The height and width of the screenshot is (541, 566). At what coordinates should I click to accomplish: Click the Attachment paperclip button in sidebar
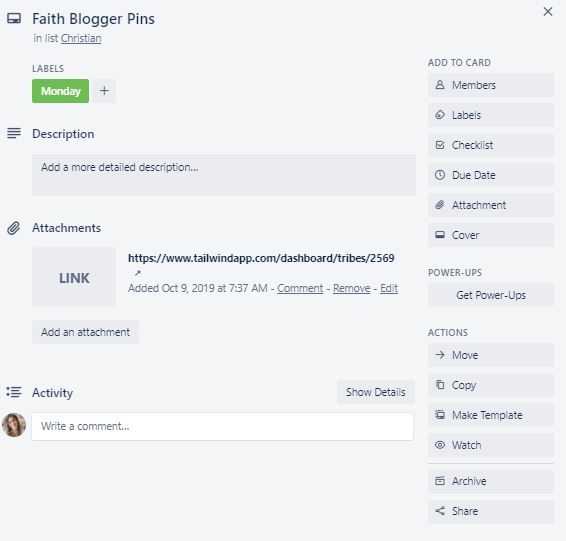pos(491,205)
